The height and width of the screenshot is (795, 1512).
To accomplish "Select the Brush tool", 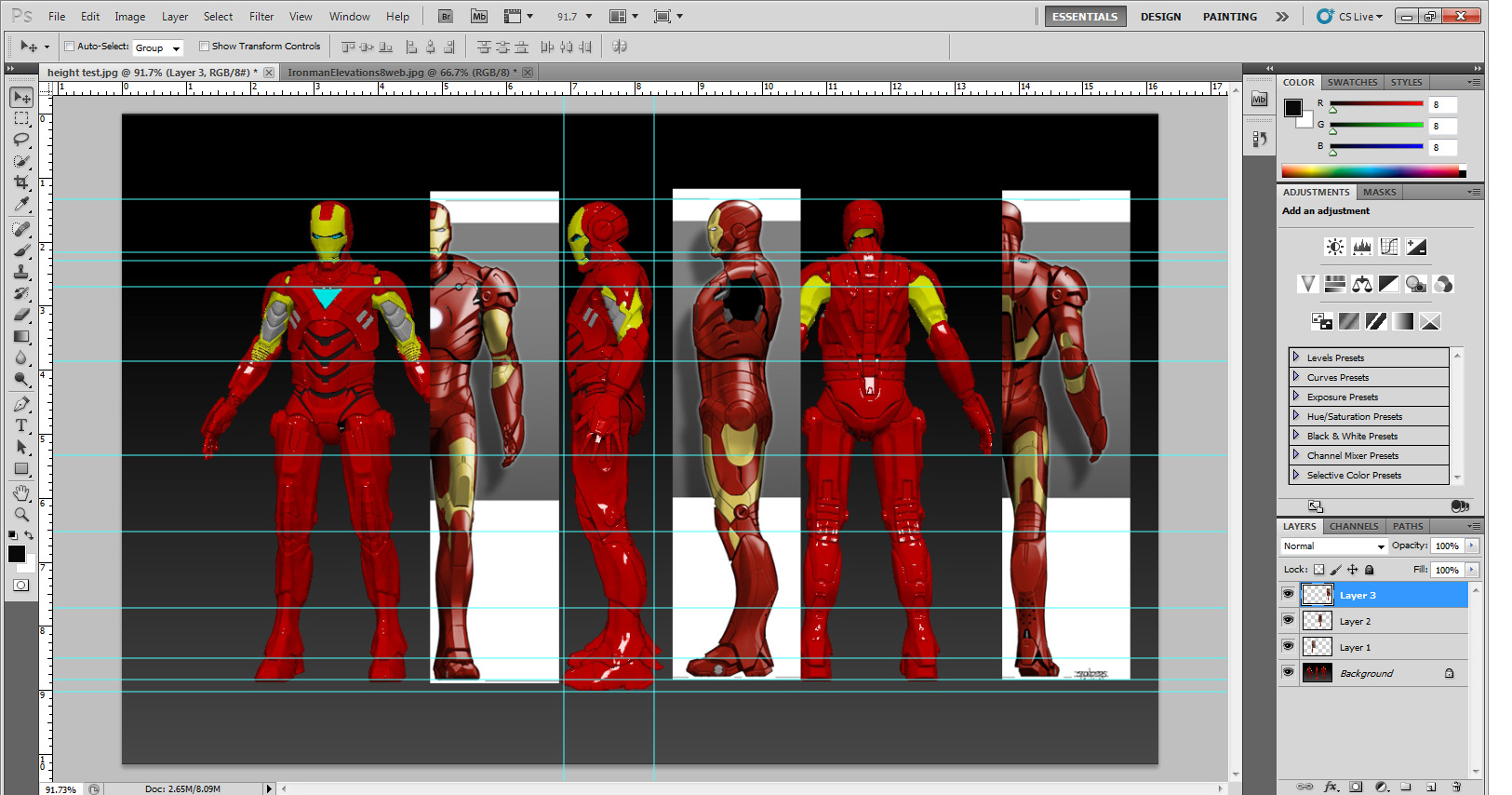I will [x=21, y=250].
